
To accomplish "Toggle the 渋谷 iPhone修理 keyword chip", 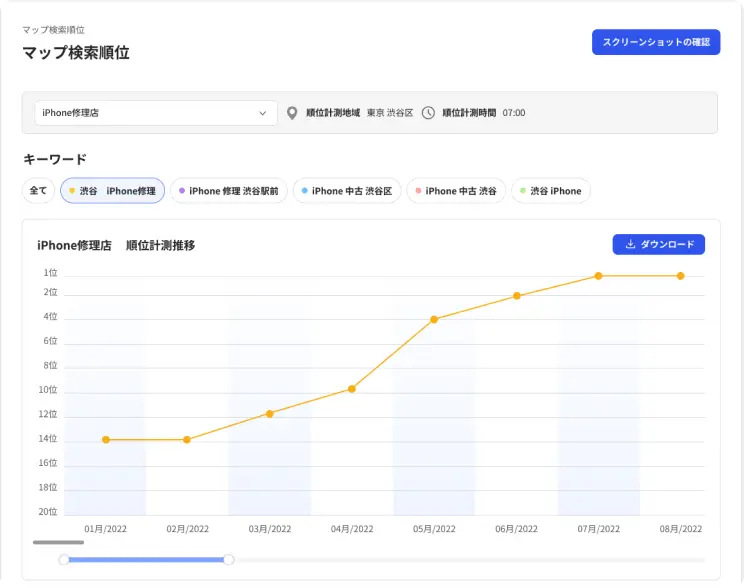I will 112,191.
